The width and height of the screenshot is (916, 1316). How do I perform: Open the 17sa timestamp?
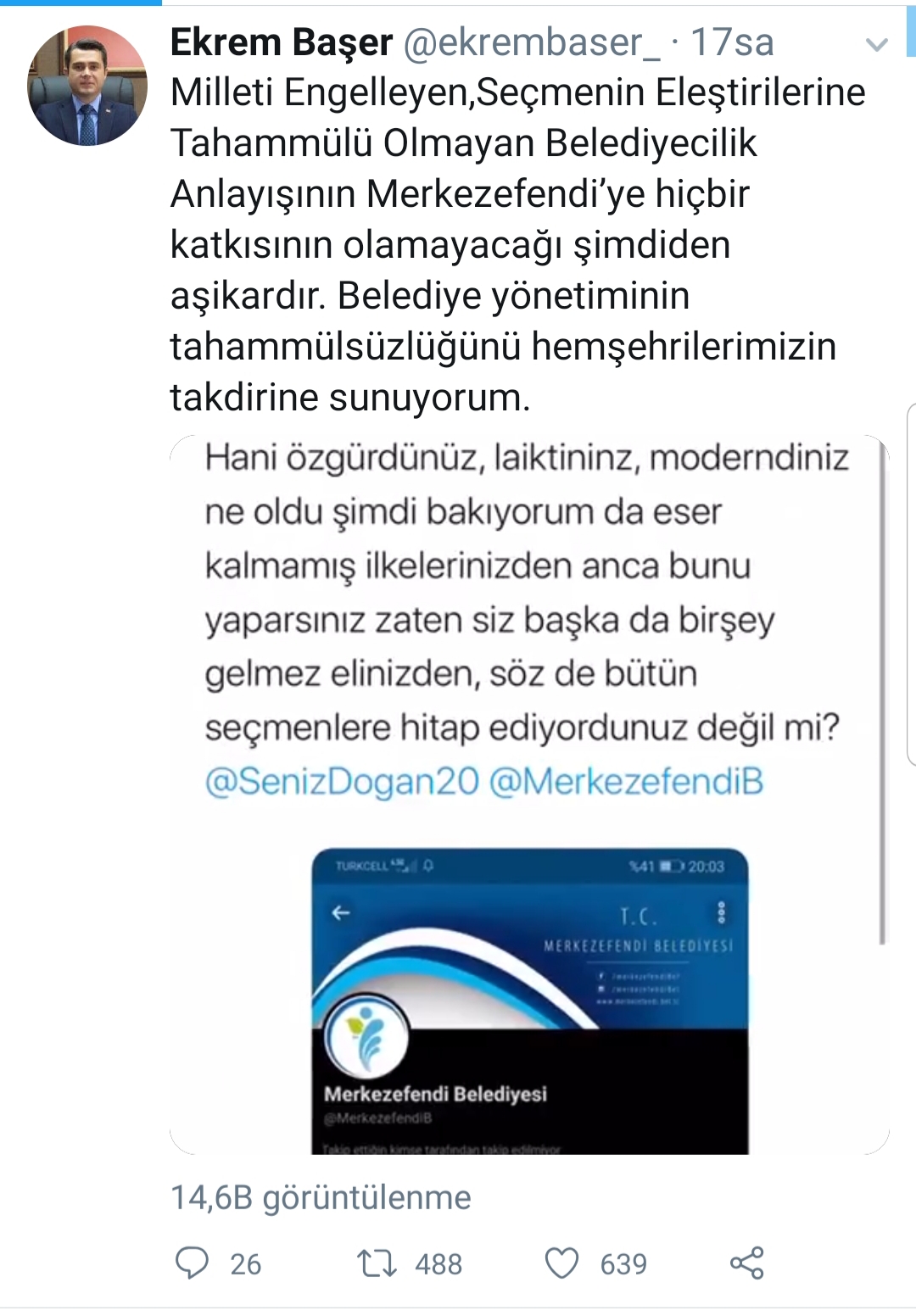tap(732, 42)
